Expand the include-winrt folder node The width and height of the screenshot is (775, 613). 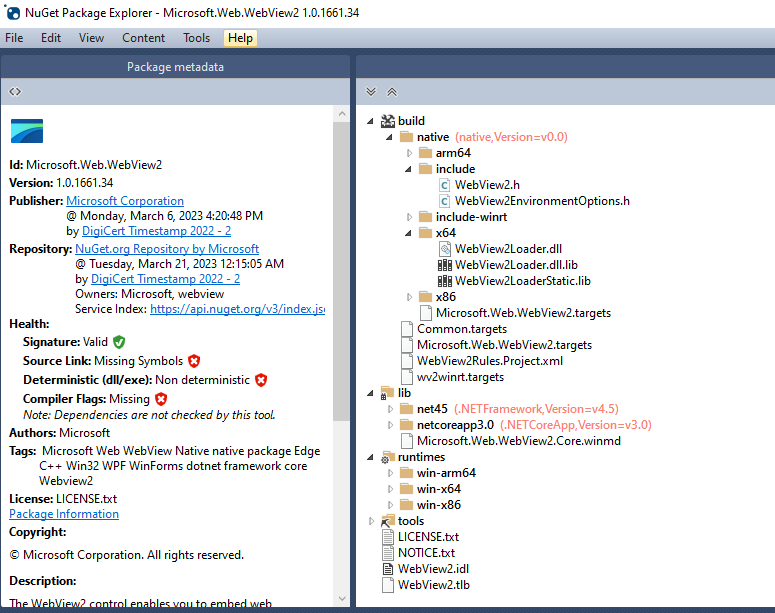(409, 217)
